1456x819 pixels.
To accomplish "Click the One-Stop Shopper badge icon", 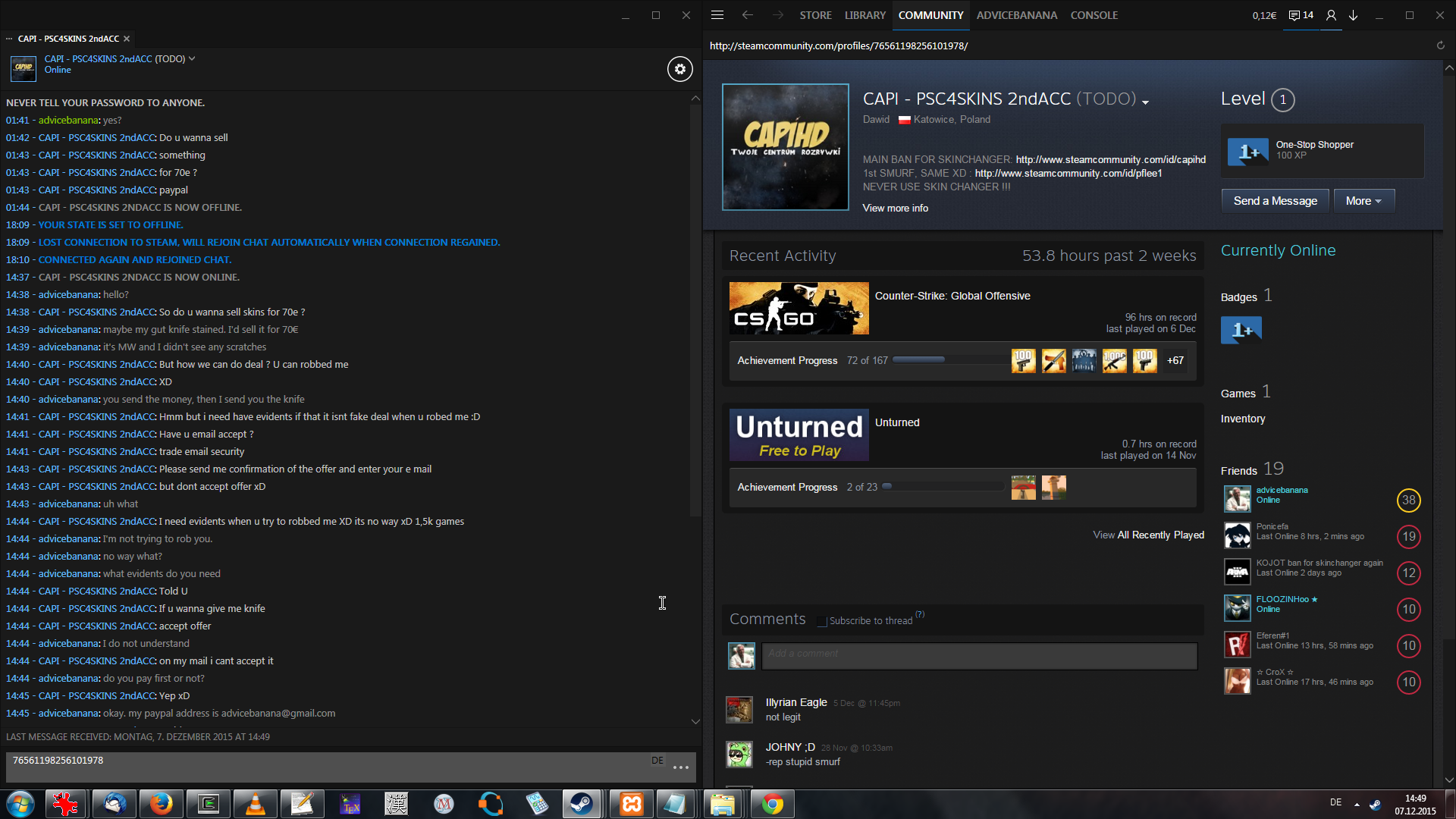I will (x=1248, y=152).
